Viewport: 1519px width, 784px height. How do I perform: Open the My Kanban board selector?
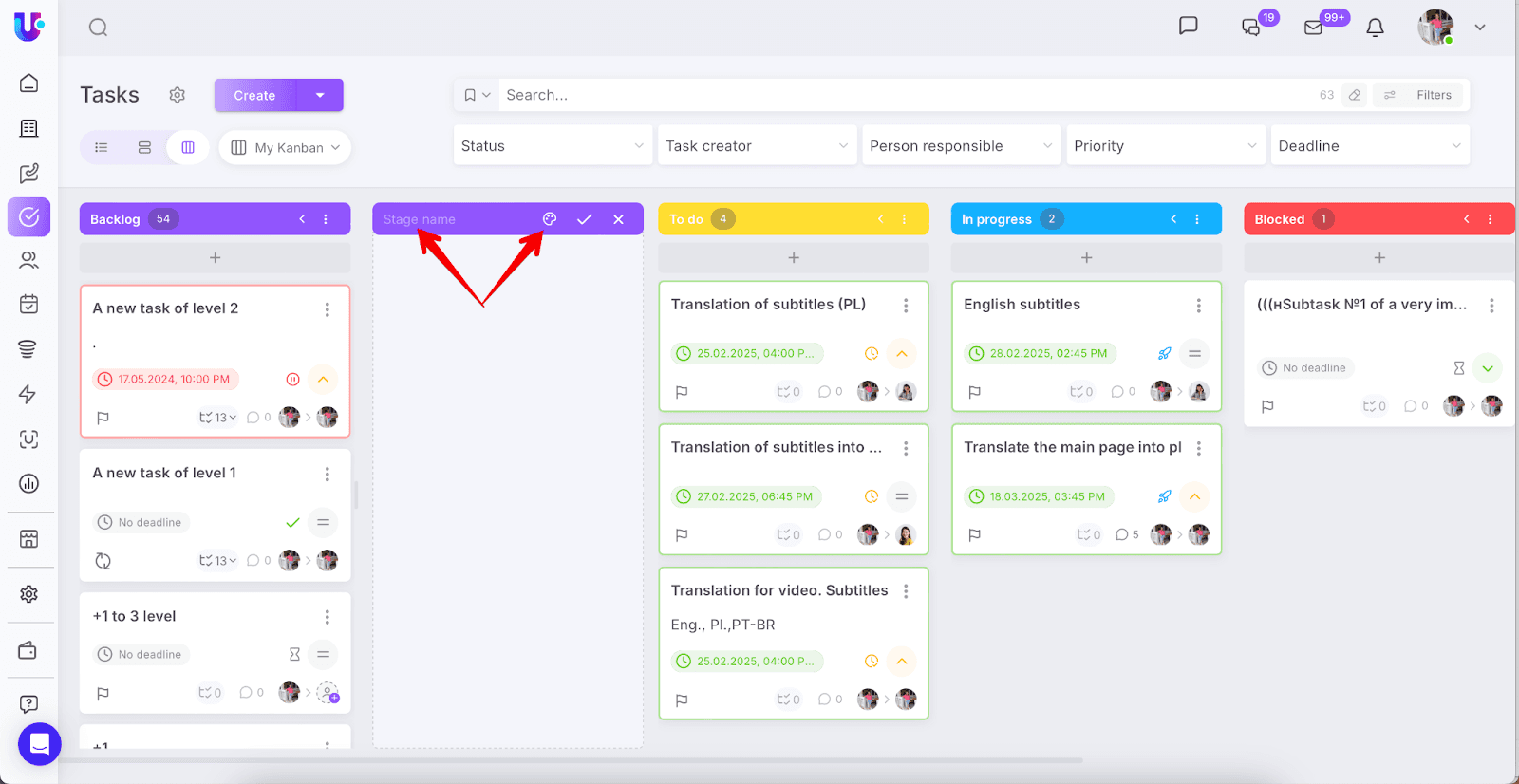coord(286,148)
